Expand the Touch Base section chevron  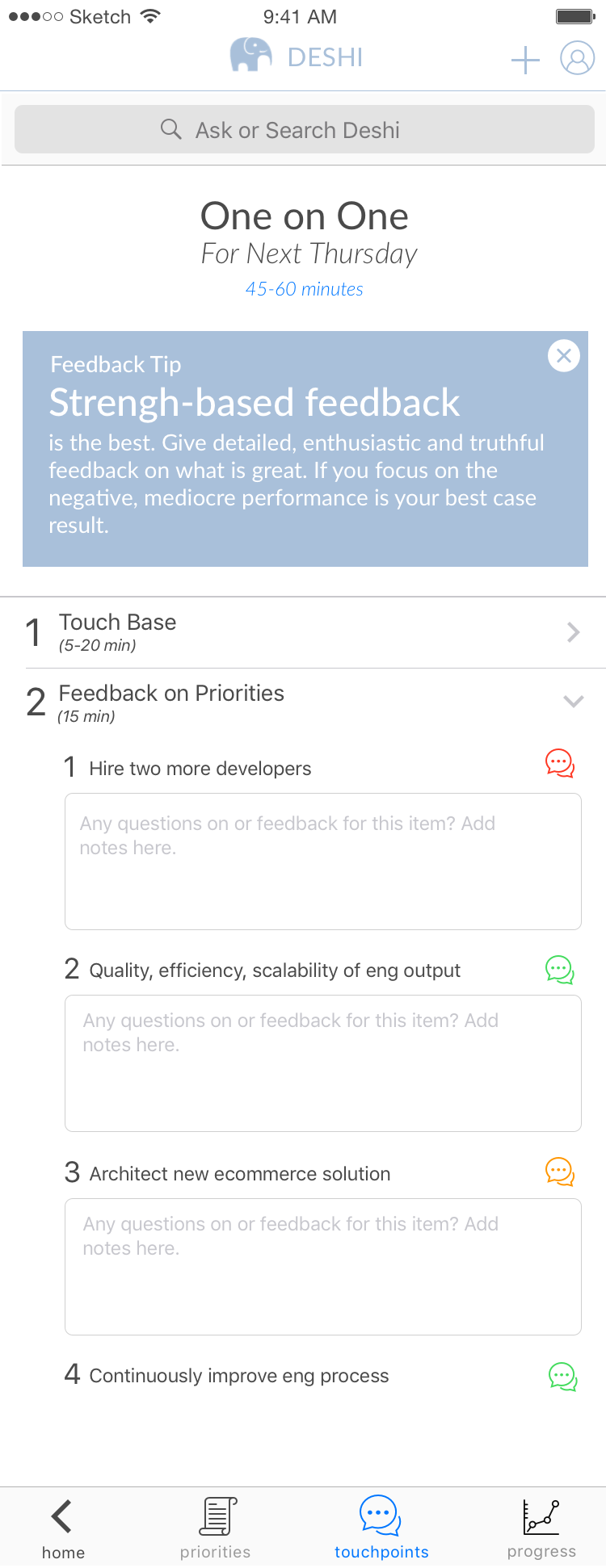[573, 632]
